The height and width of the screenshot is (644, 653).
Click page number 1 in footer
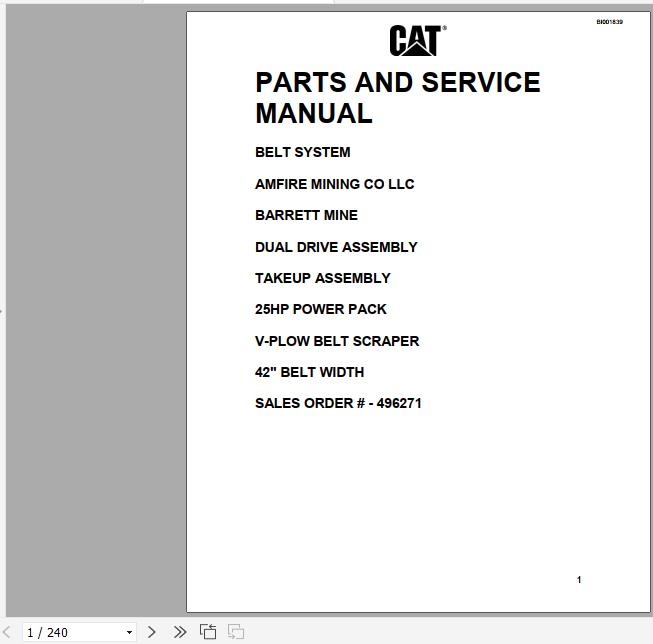579,579
